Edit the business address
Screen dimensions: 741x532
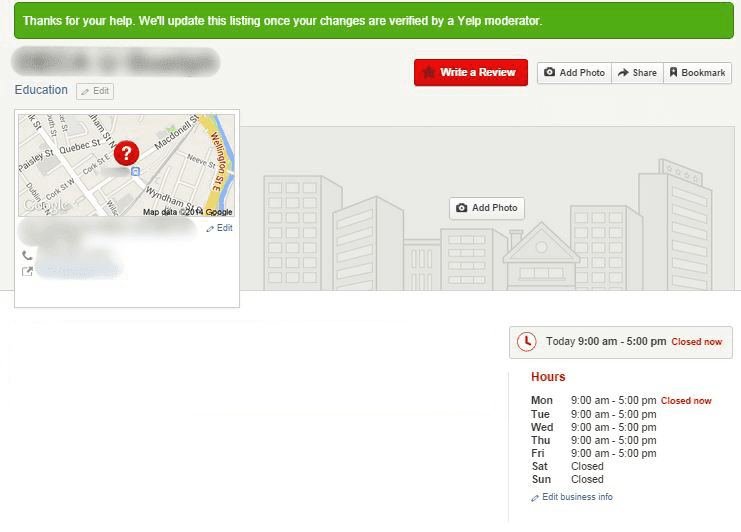[x=220, y=228]
